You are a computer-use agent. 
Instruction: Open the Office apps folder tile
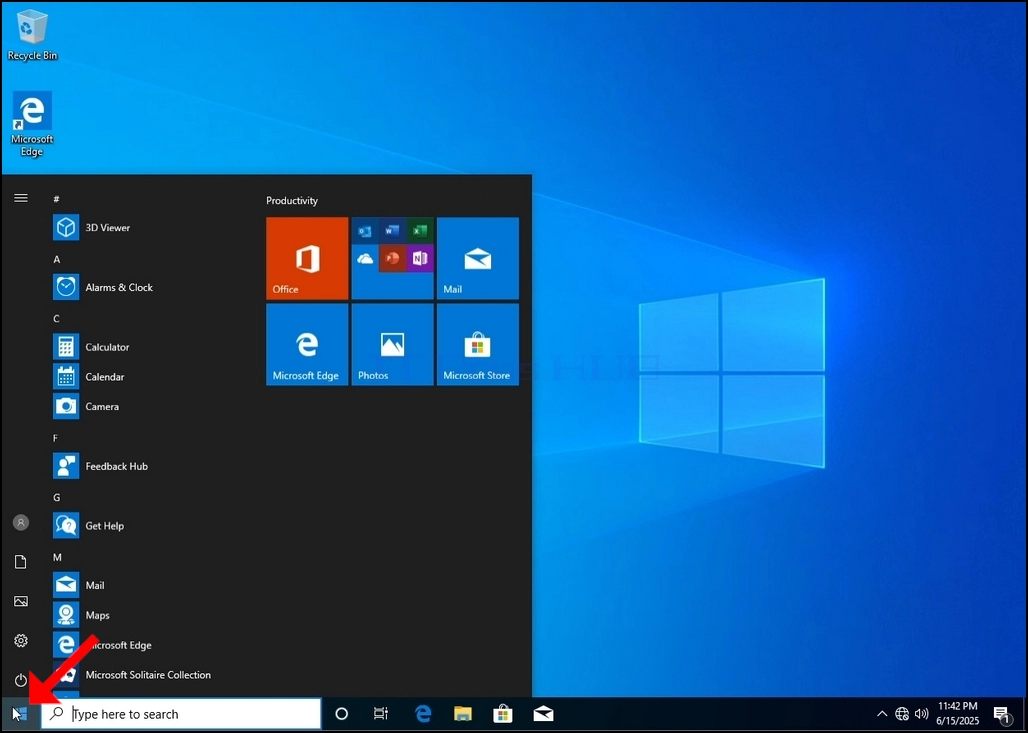point(392,258)
